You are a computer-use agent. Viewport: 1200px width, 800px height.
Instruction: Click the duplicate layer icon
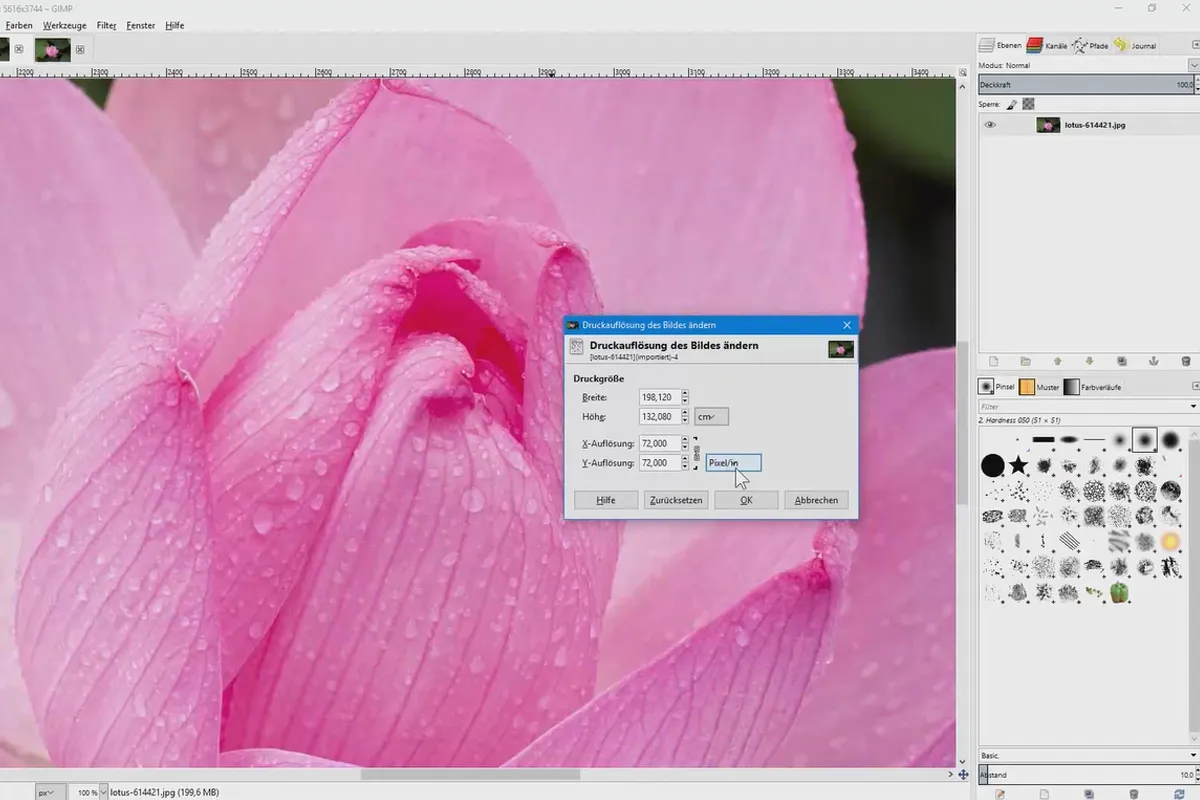coord(1121,361)
